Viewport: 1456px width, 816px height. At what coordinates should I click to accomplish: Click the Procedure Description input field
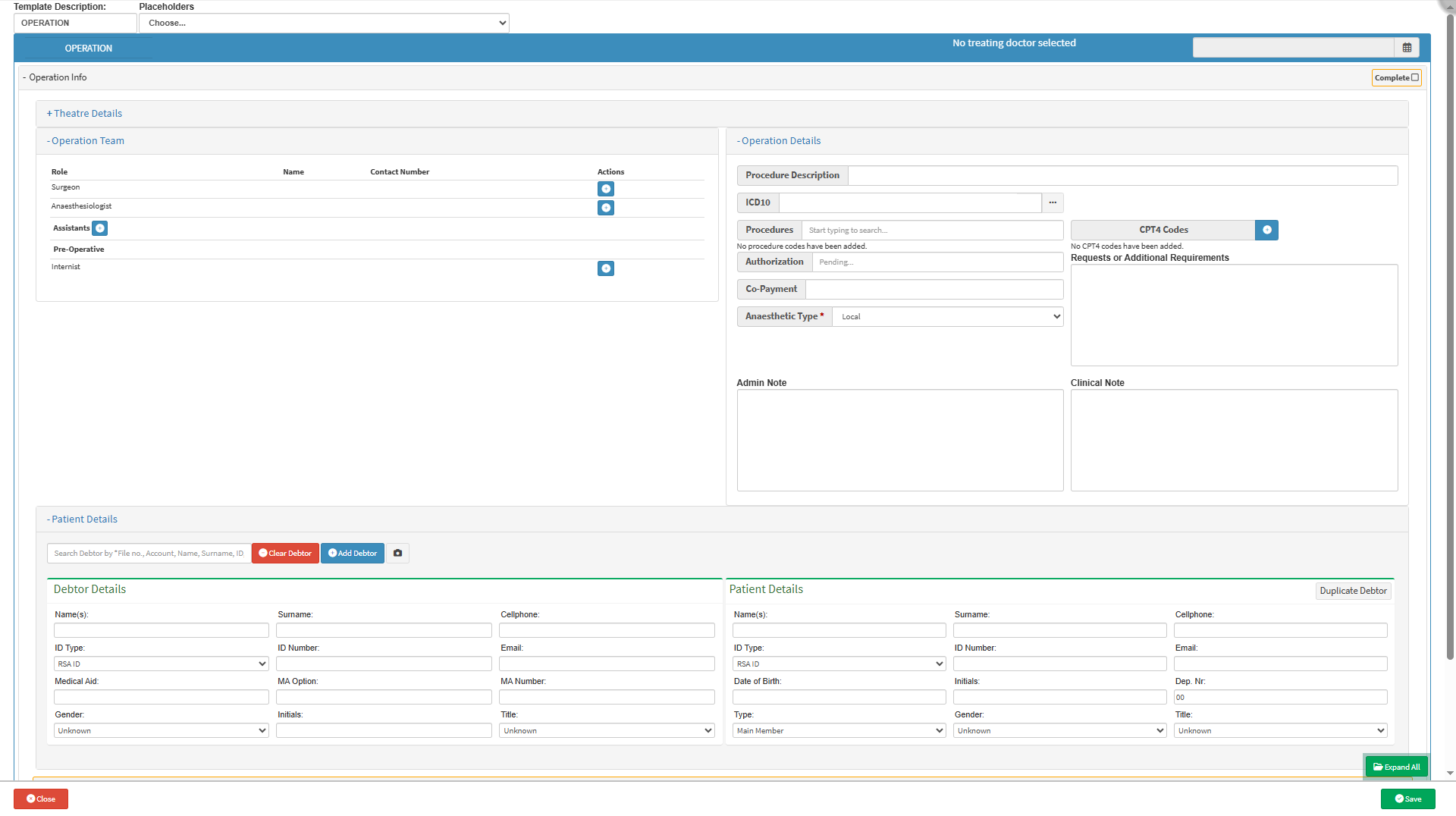(1122, 176)
